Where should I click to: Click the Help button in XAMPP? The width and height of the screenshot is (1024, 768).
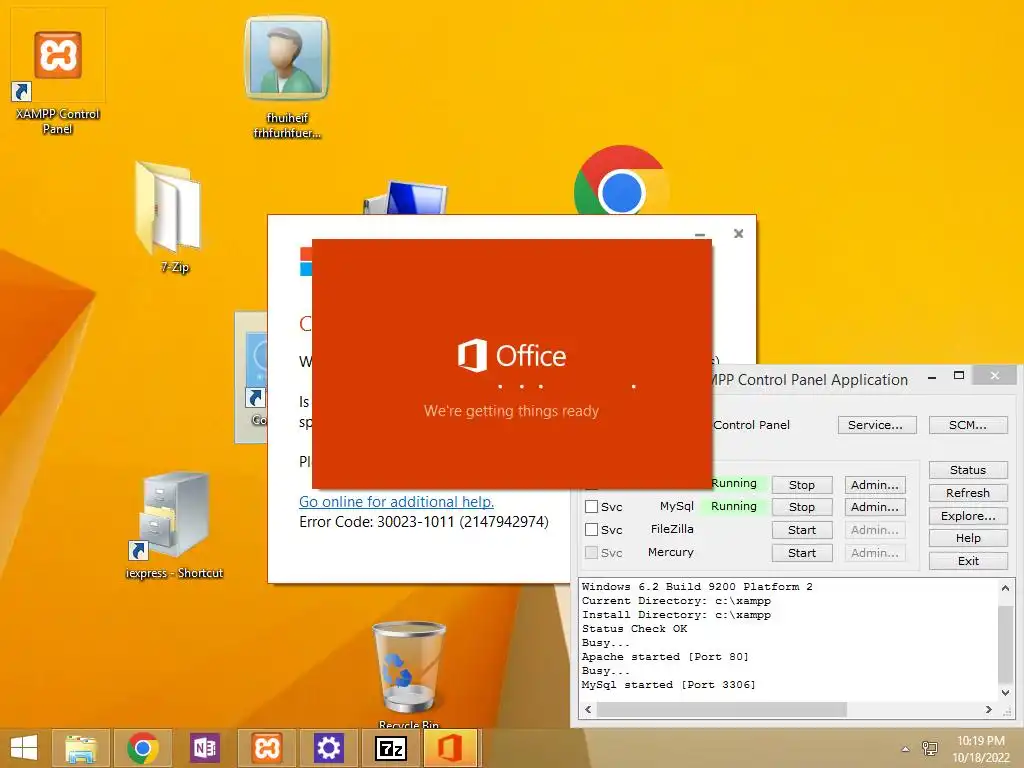968,538
